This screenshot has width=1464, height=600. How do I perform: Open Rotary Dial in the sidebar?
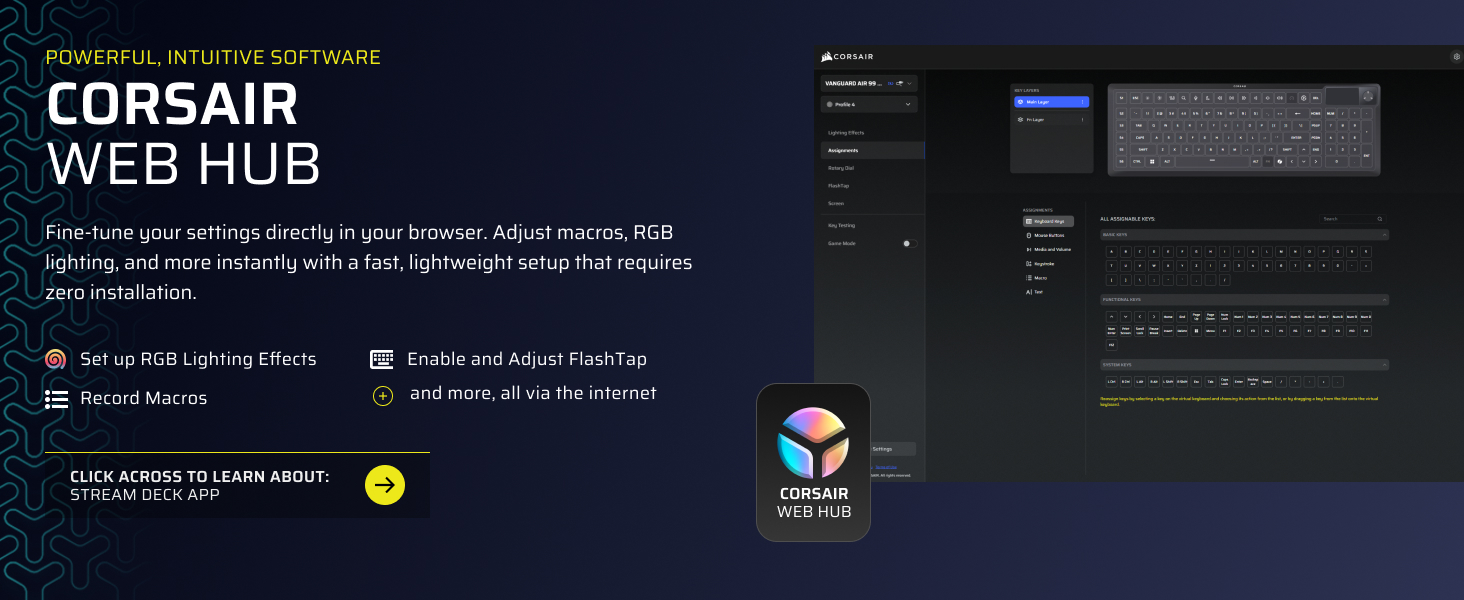pyautogui.click(x=841, y=168)
